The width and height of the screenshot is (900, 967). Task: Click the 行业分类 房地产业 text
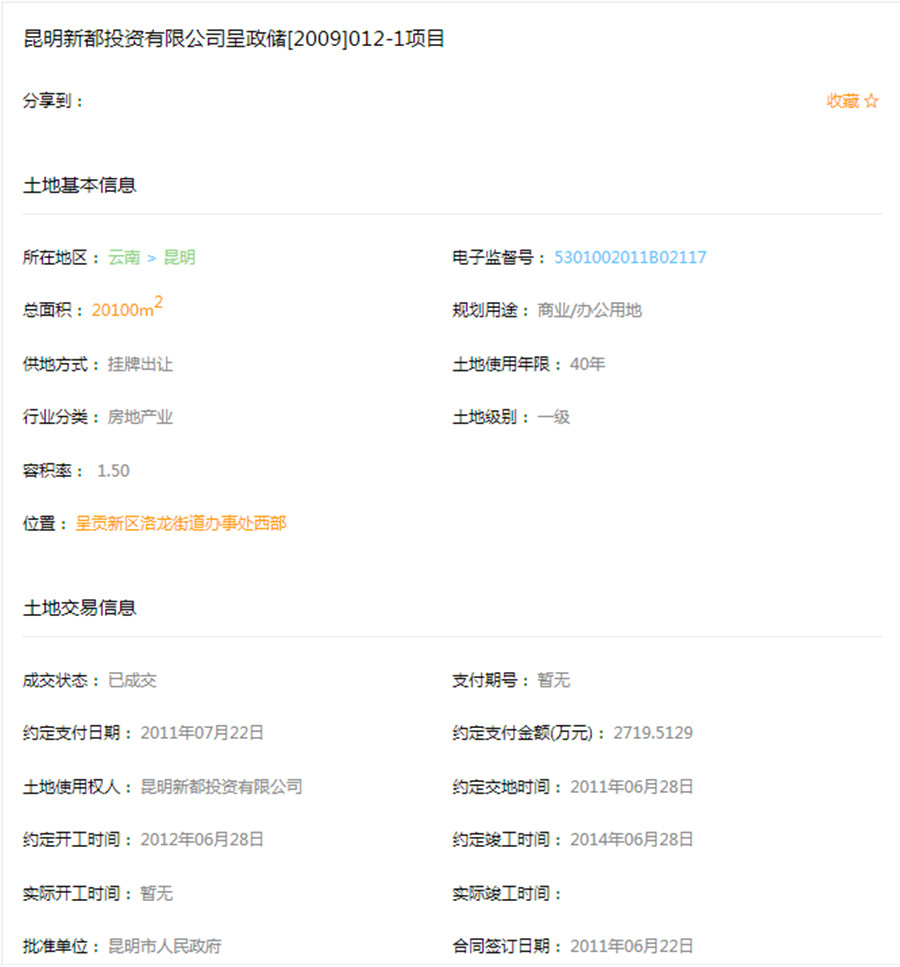(140, 417)
